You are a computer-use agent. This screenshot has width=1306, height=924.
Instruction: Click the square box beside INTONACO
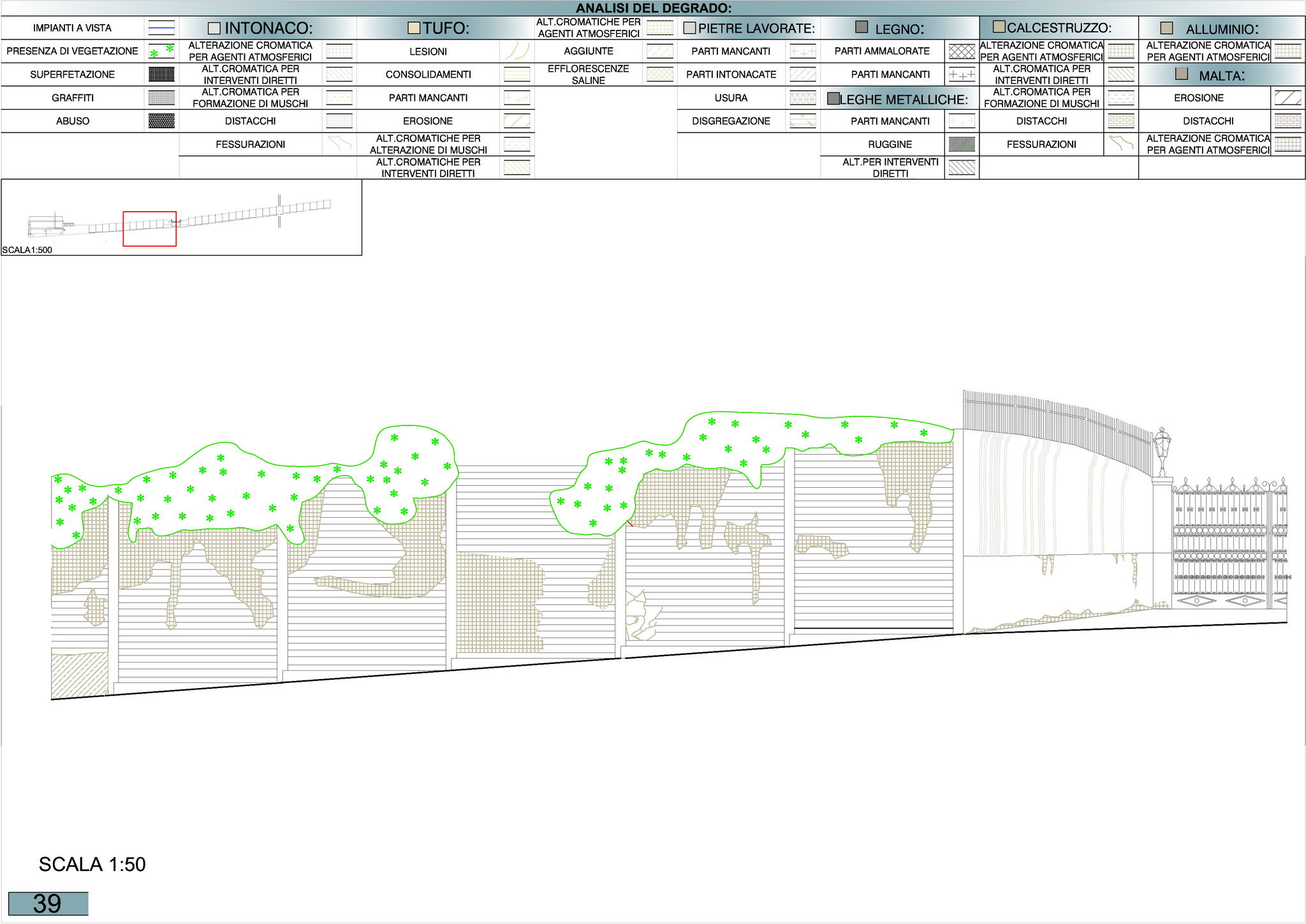(x=214, y=29)
